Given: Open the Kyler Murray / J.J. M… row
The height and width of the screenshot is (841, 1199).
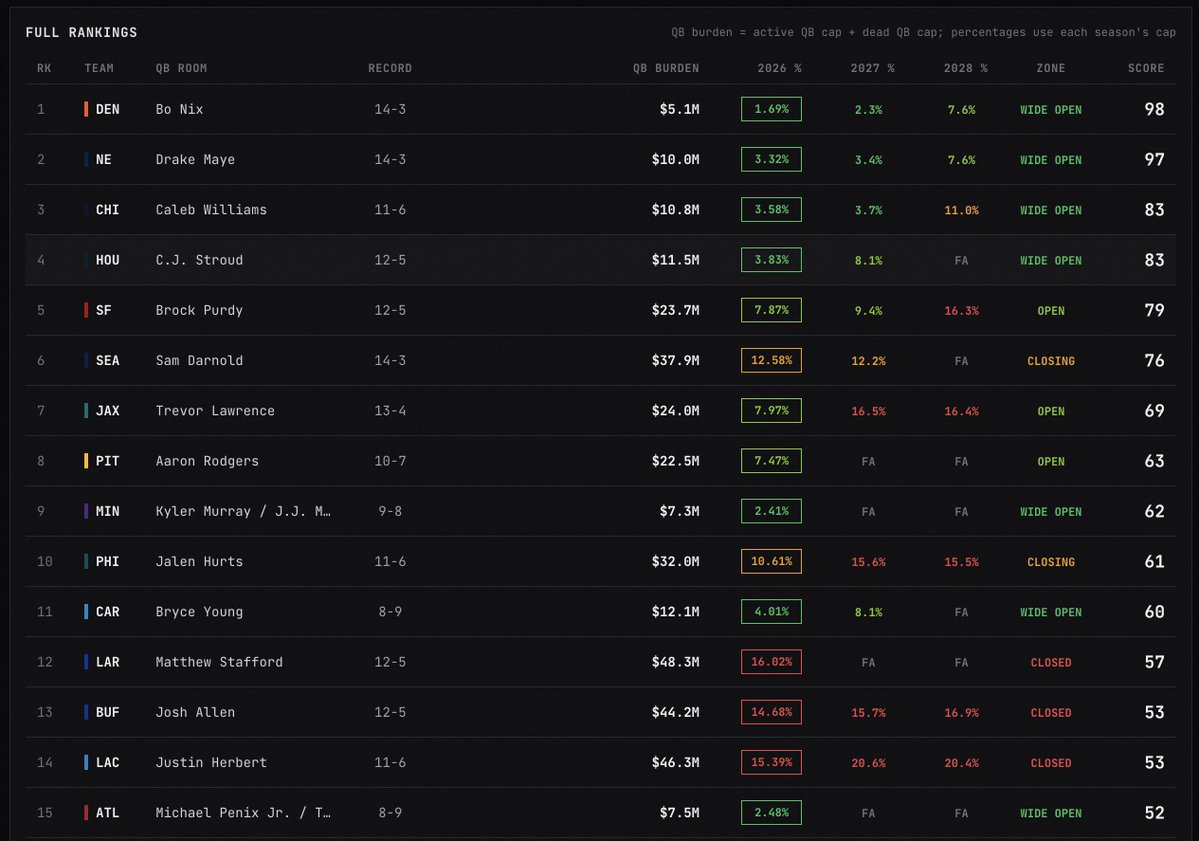Looking at the screenshot, I should 600,511.
